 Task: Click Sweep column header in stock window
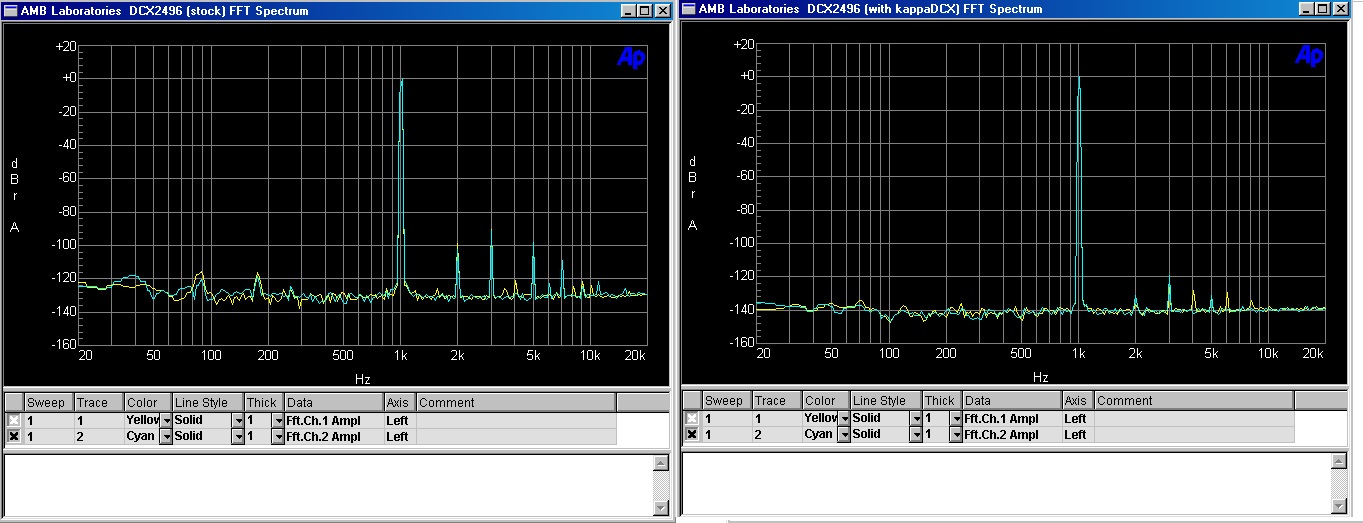tap(48, 403)
